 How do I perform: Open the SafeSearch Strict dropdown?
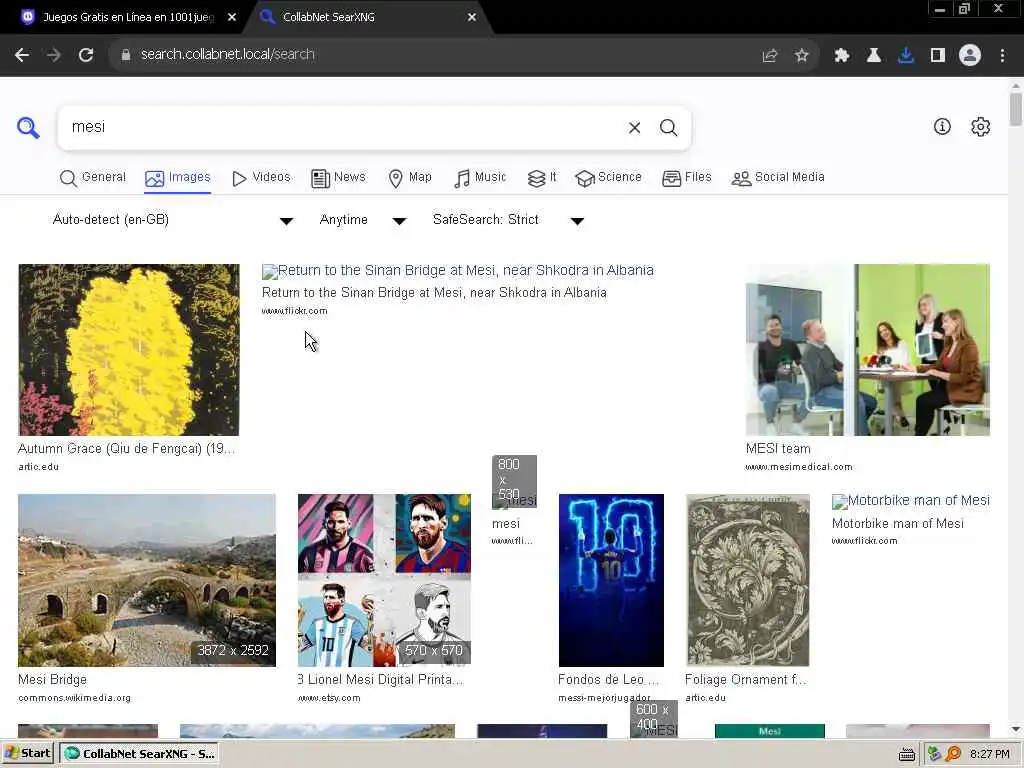pyautogui.click(x=508, y=220)
